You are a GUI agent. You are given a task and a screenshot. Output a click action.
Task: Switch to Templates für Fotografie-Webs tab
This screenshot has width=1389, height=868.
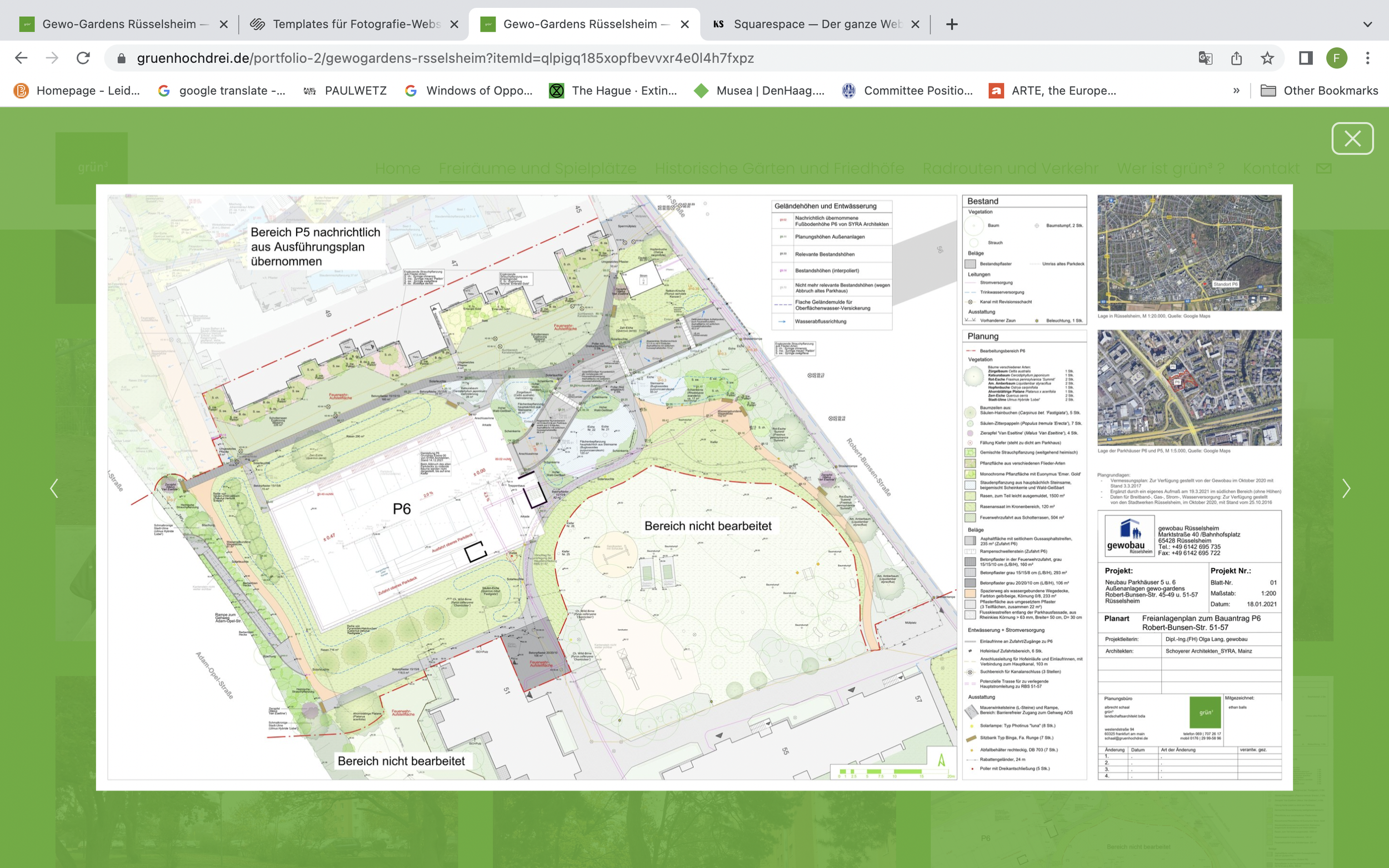[x=356, y=24]
